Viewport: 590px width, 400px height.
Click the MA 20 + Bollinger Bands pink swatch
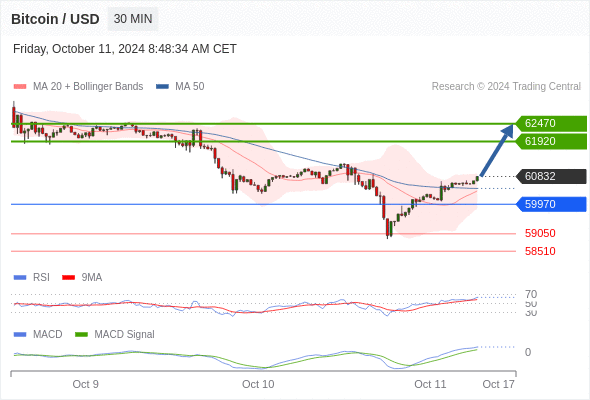20,87
